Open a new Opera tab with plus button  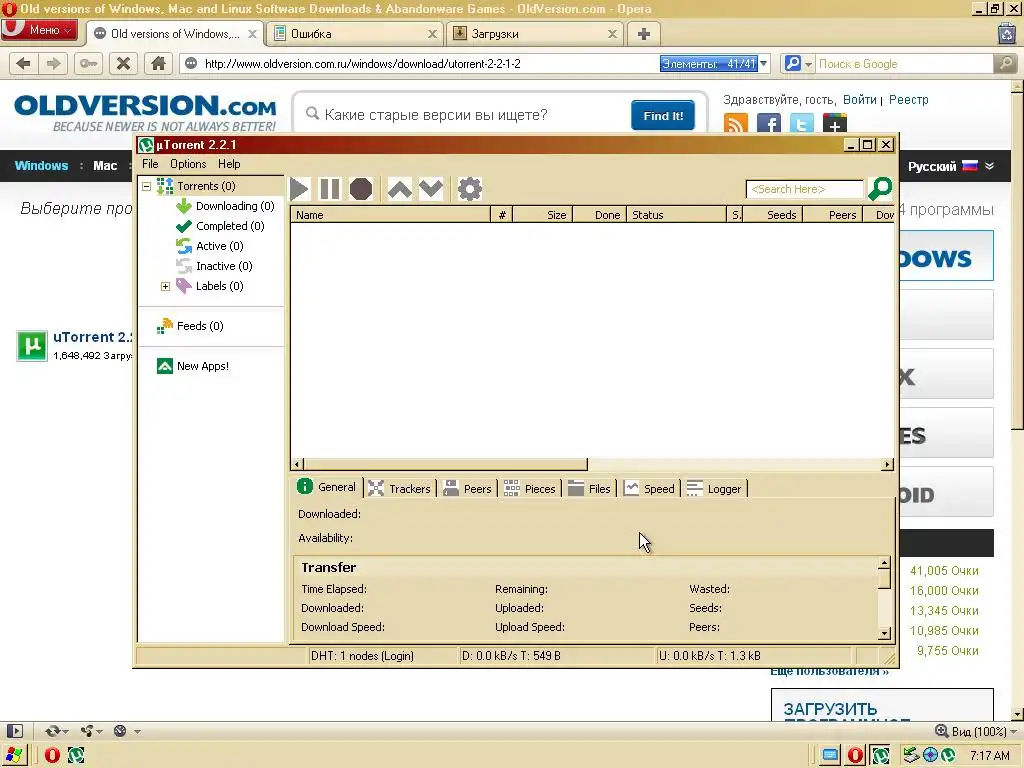click(643, 34)
